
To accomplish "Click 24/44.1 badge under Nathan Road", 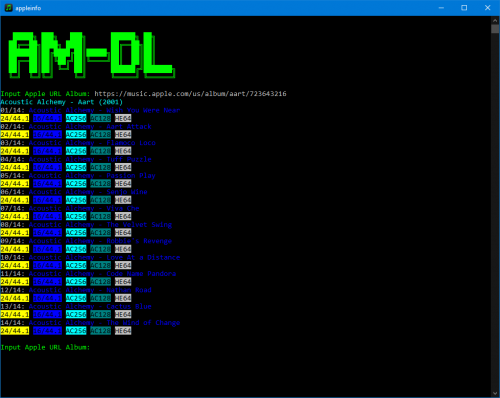I will [15, 298].
